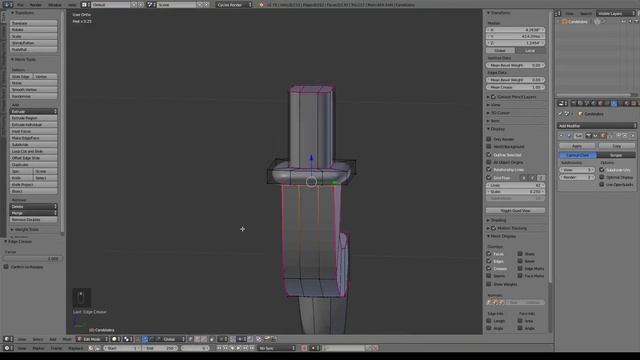640x360 pixels.
Task: Open the Add Modifier dropdown
Action: [x=597, y=126]
